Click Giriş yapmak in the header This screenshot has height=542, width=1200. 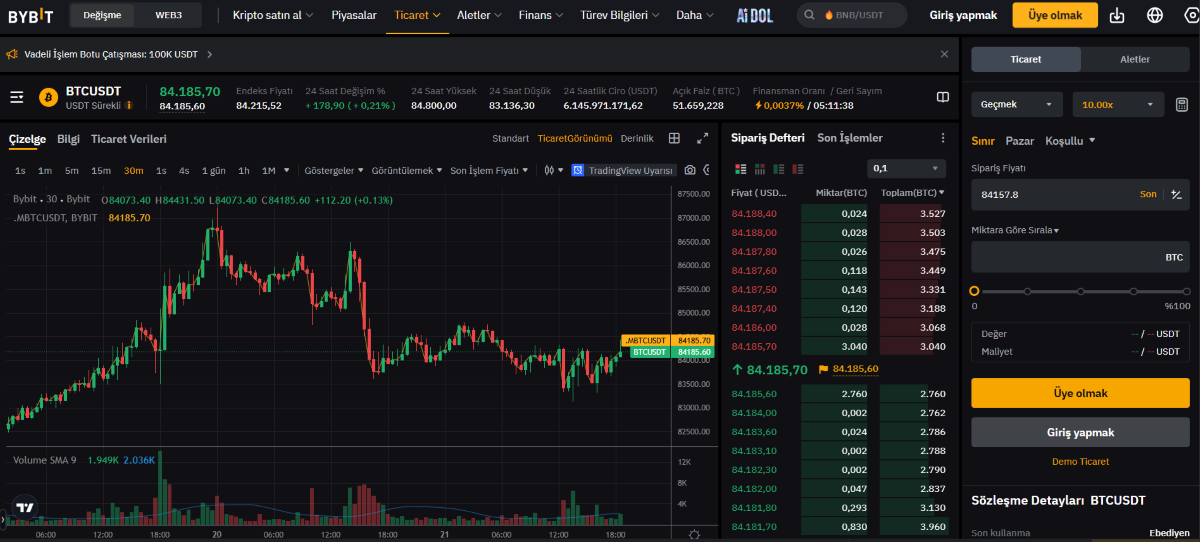[x=963, y=15]
